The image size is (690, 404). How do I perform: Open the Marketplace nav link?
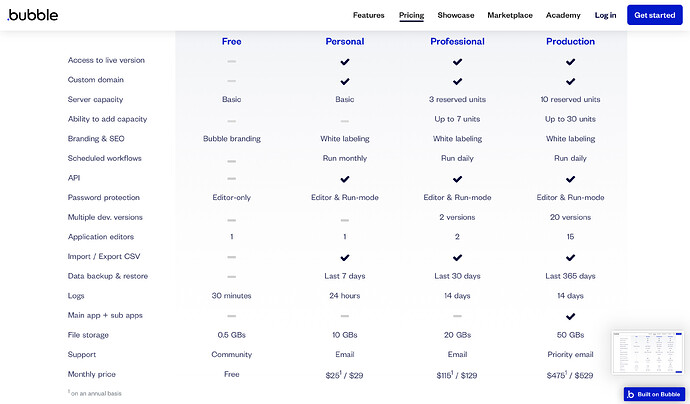point(510,15)
